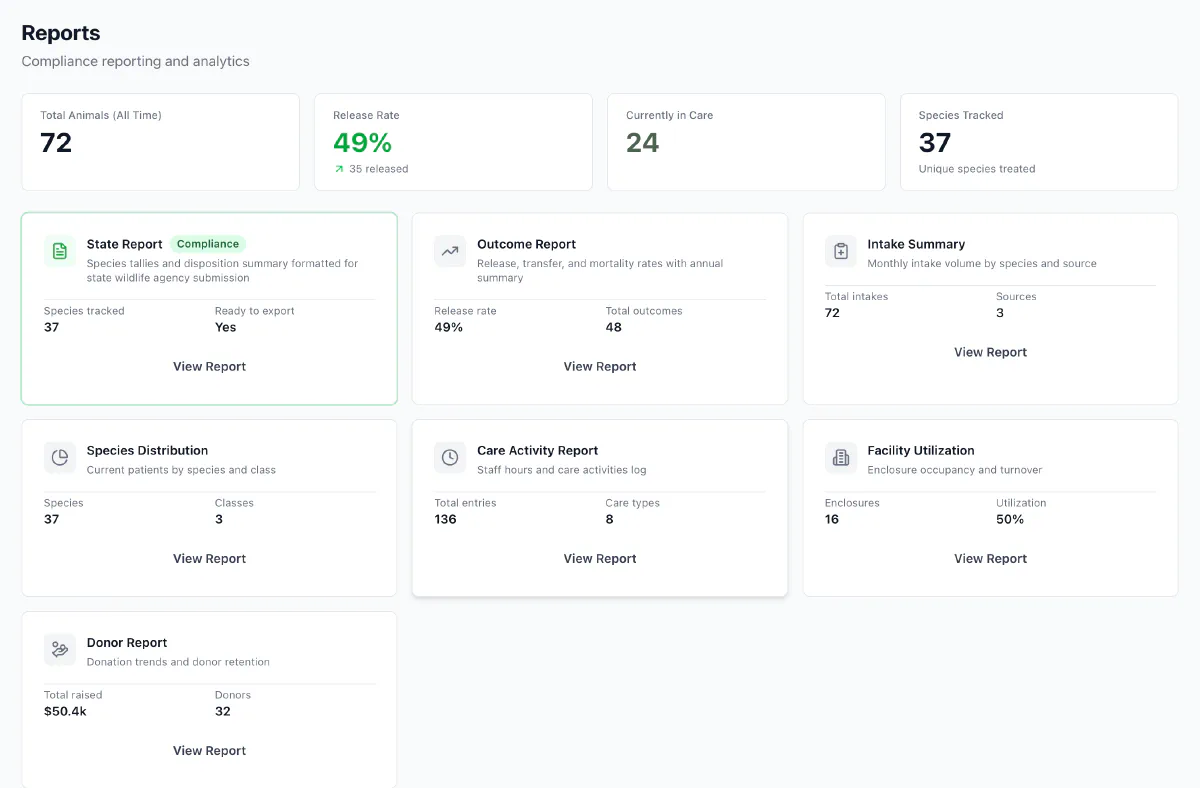The height and width of the screenshot is (788, 1200).
Task: Click the Species Distribution pie chart icon
Action: tap(60, 457)
